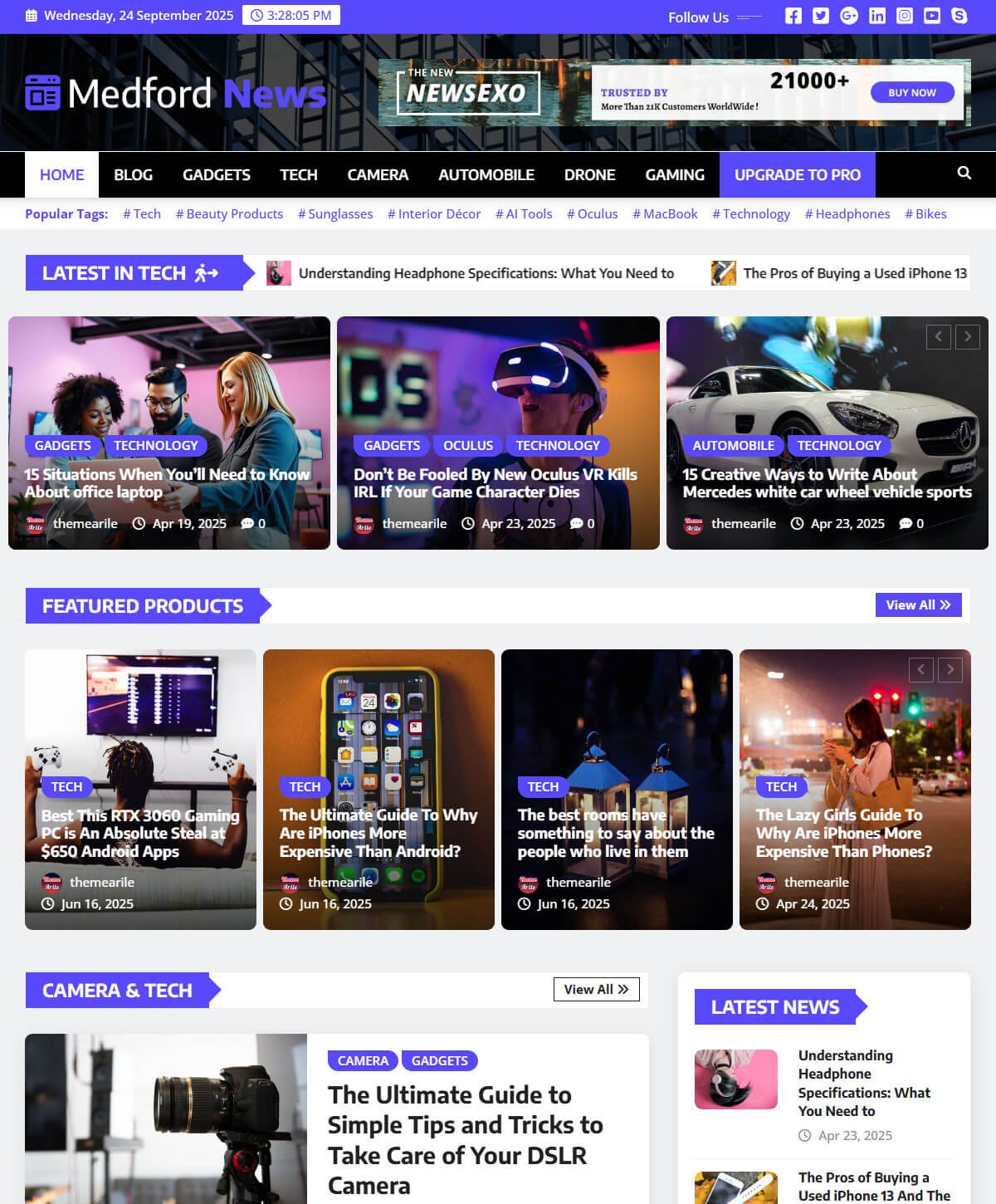Go to previous slide in top post carousel
The width and height of the screenshot is (996, 1204).
938,336
